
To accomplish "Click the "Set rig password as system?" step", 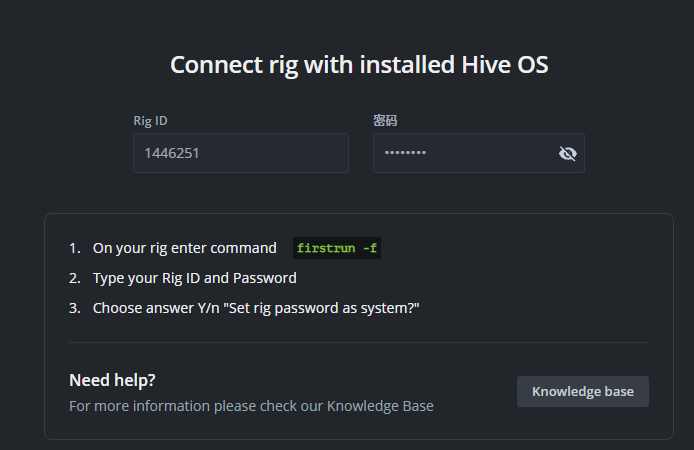I will 255,308.
